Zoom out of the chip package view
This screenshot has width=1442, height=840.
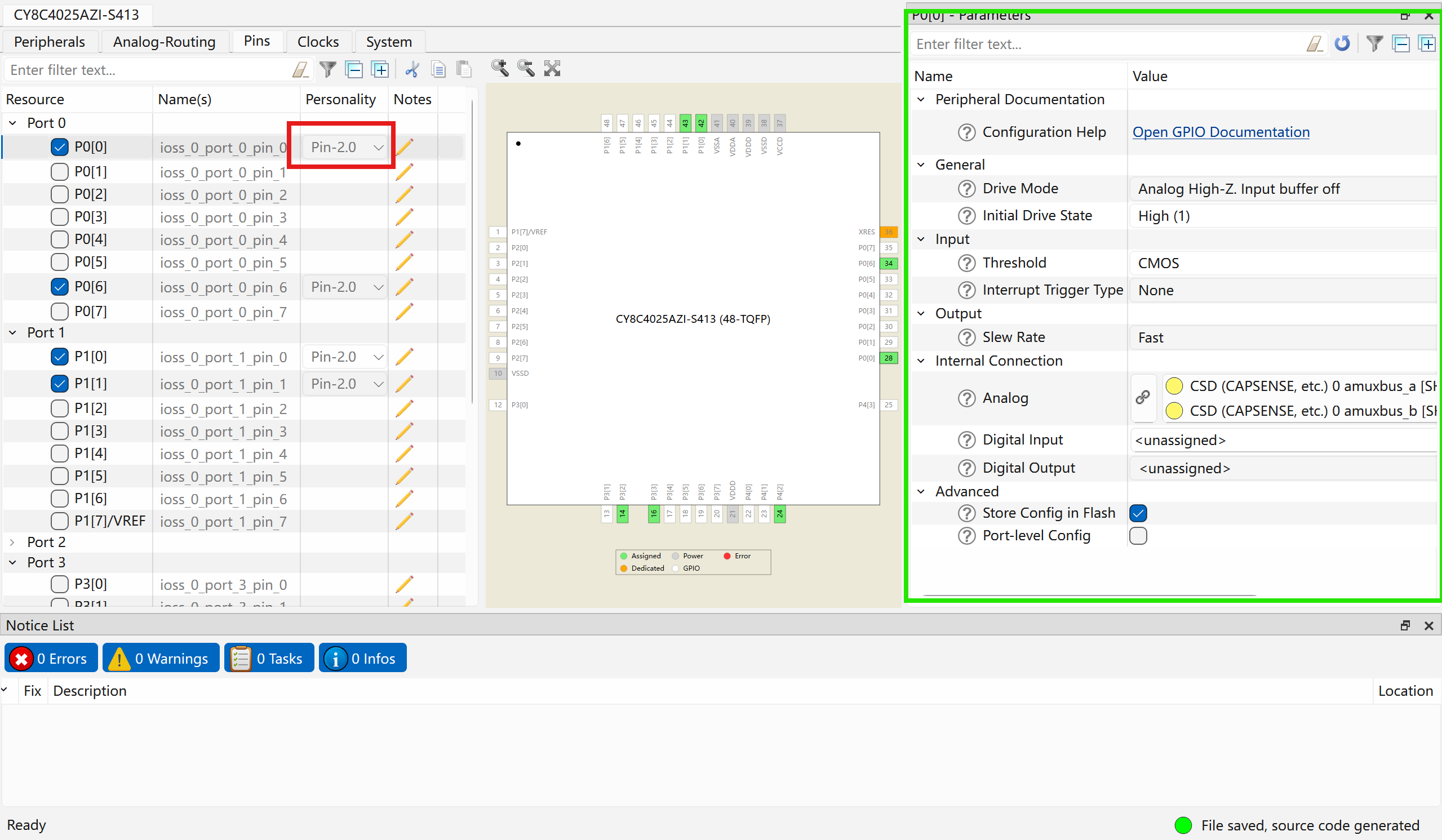point(526,69)
